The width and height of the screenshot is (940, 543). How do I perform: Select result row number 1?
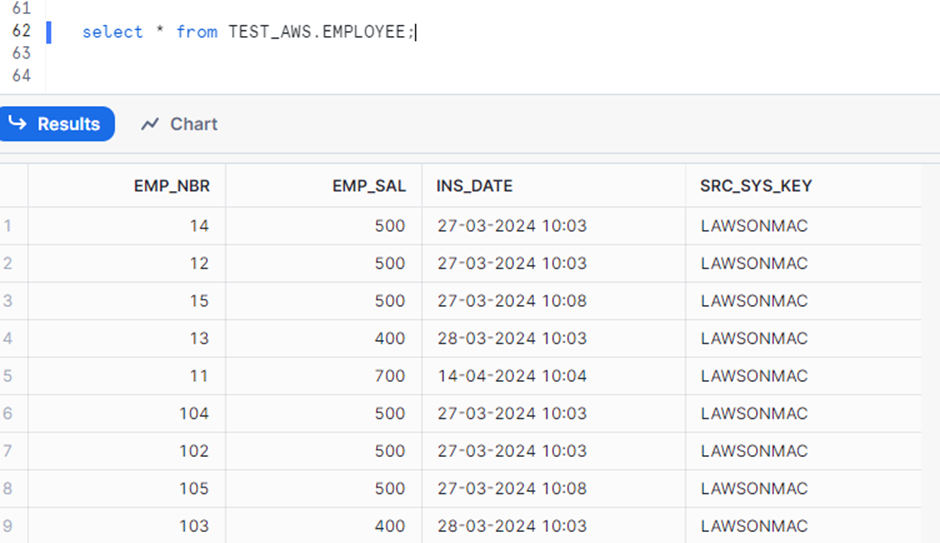pyautogui.click(x=9, y=226)
